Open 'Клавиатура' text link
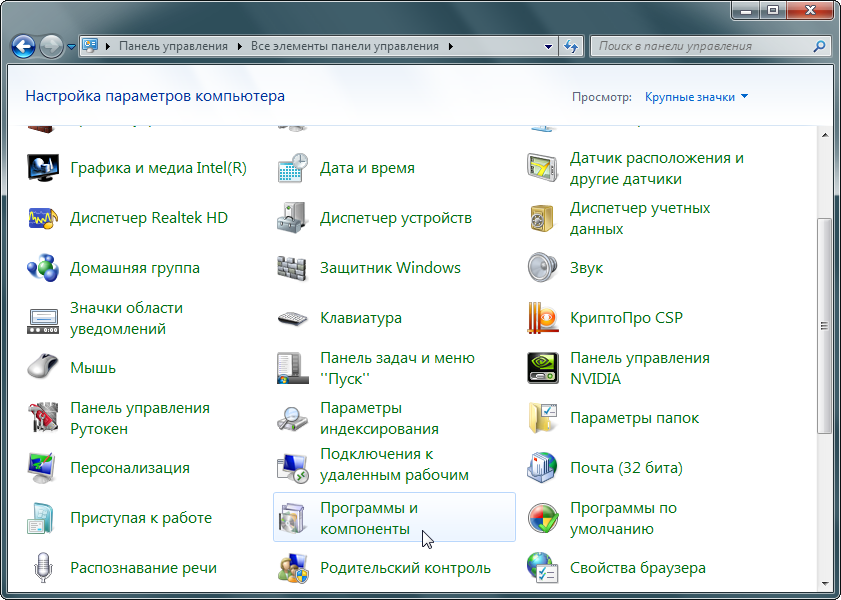Image resolution: width=841 pixels, height=600 pixels. [361, 318]
